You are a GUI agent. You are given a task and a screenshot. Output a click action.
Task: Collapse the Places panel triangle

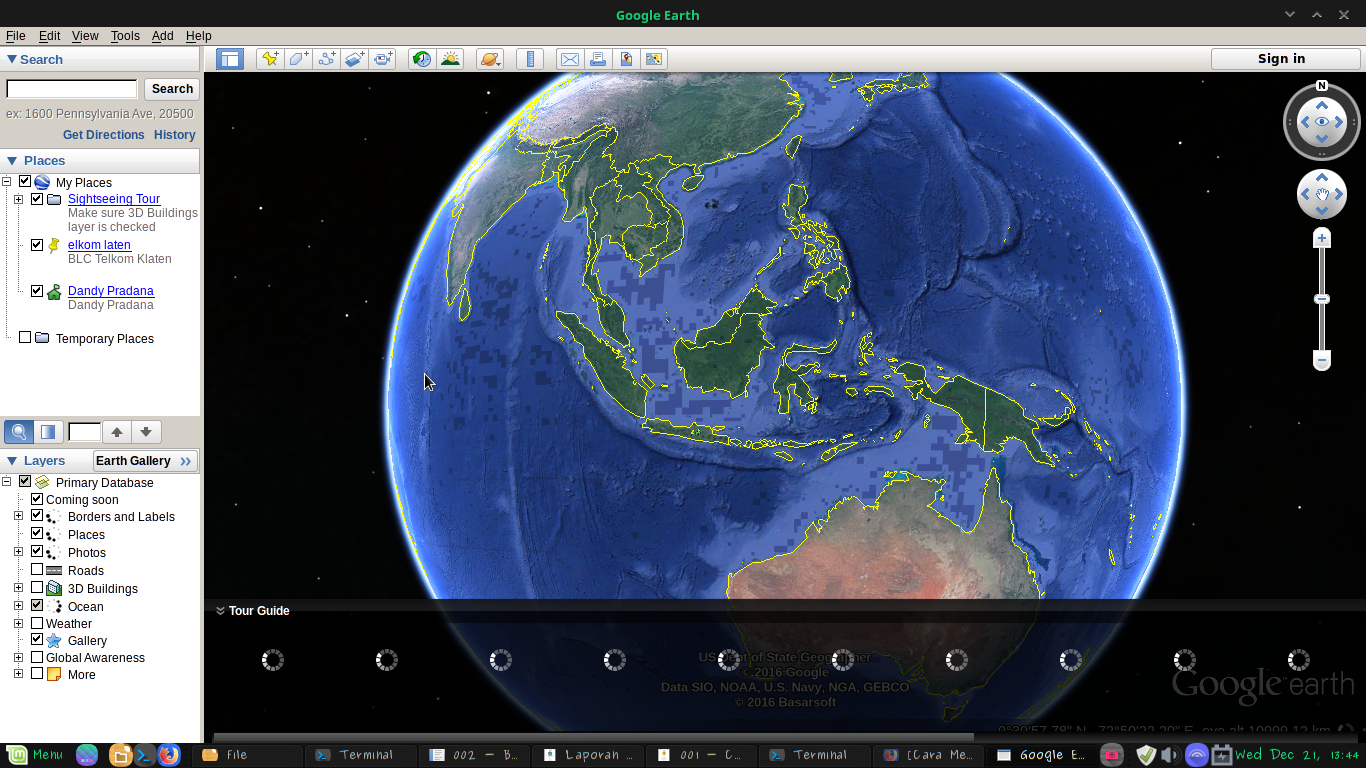click(12, 160)
